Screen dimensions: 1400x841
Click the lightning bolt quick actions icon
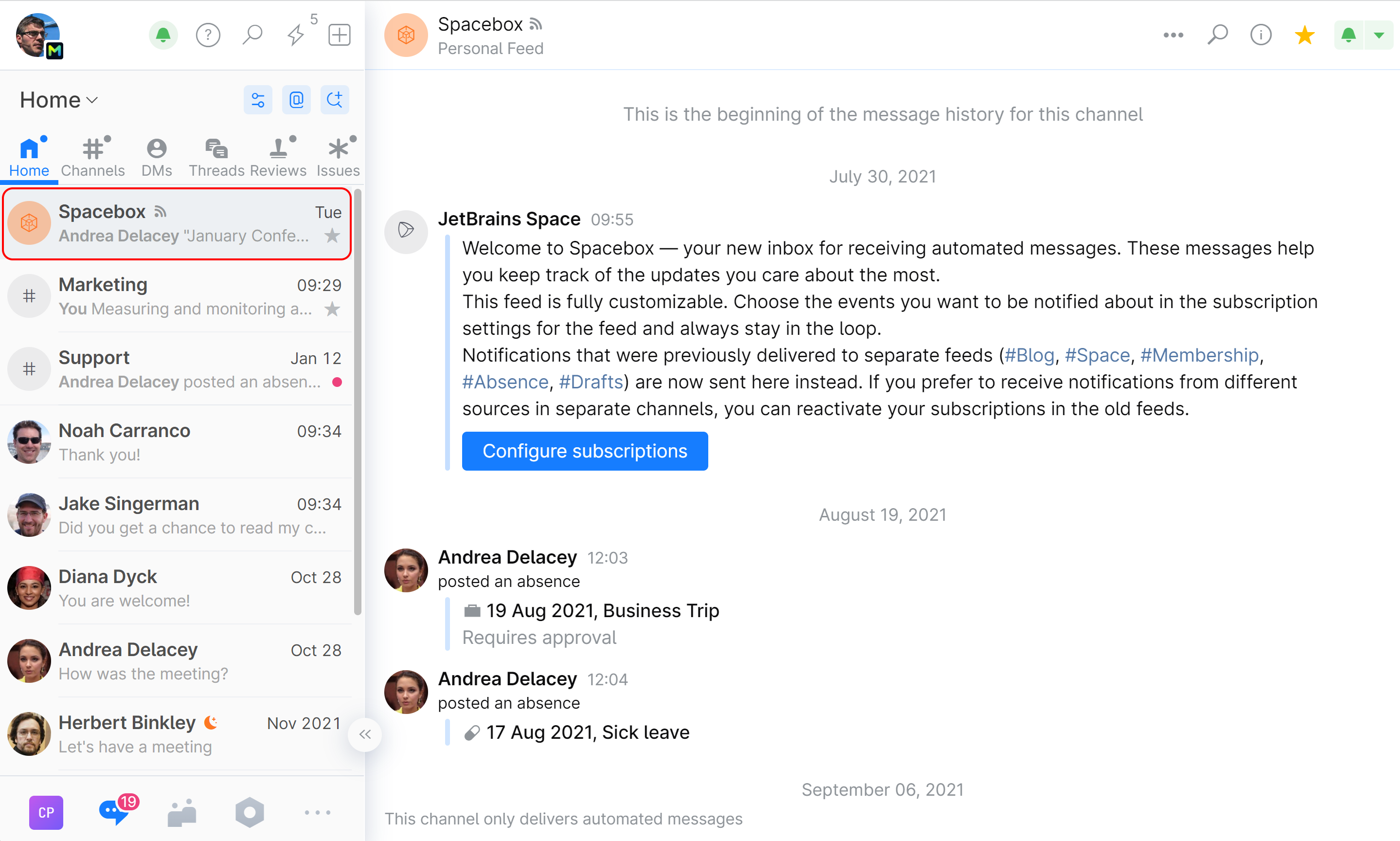pos(296,35)
